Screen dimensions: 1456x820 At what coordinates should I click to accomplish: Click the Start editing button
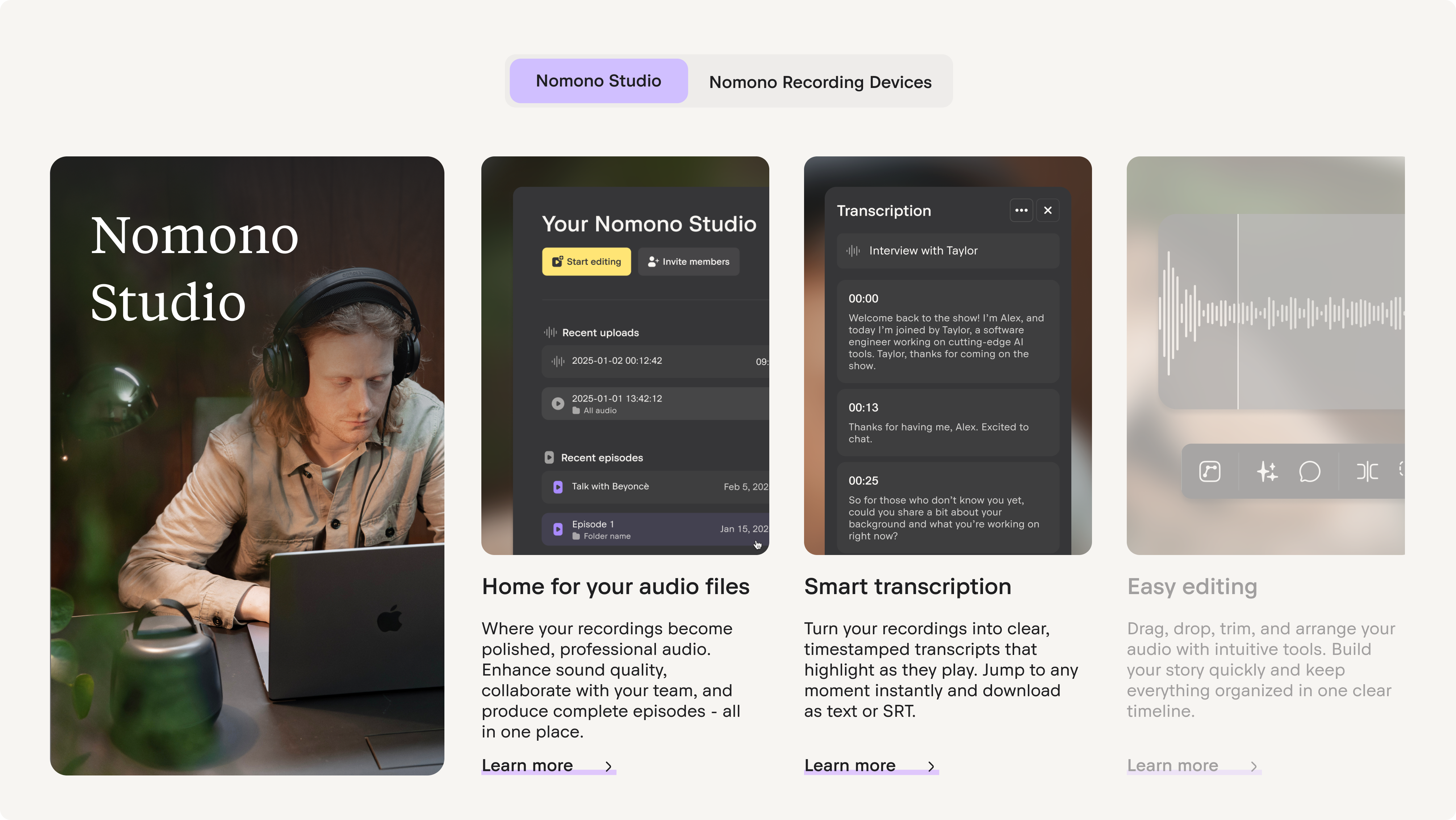coord(586,261)
